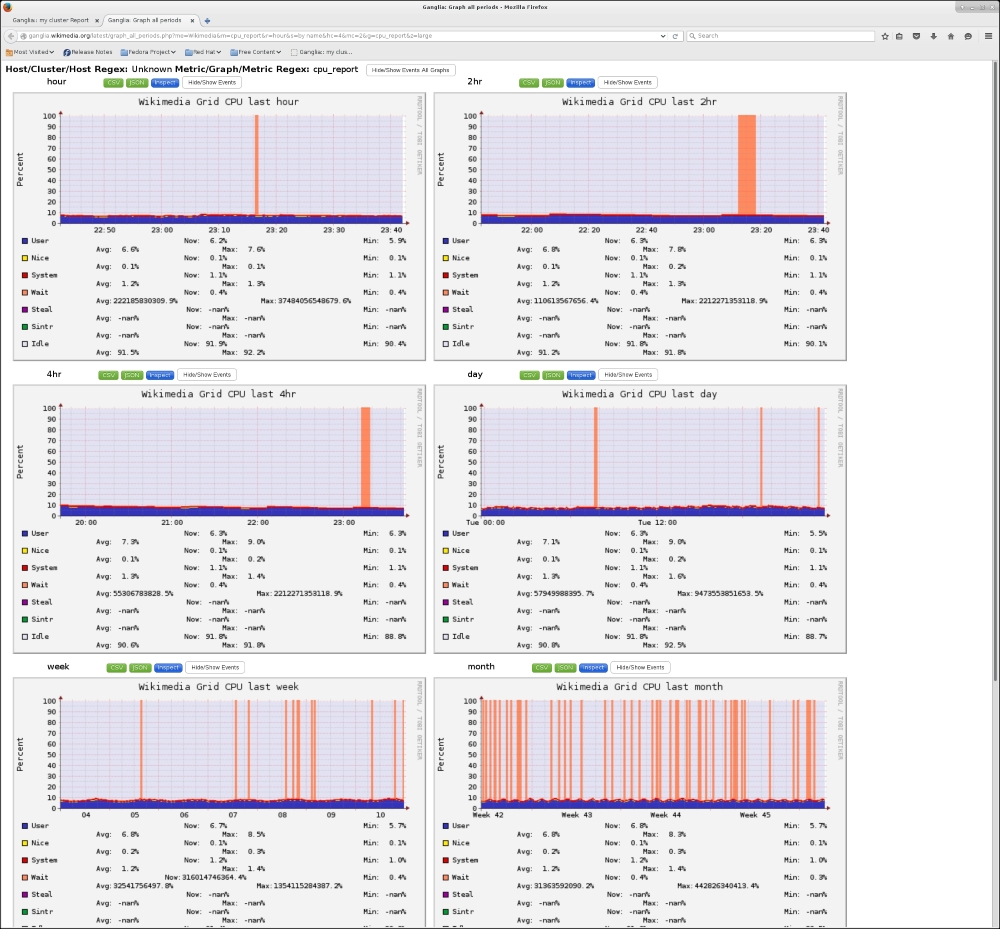Toggle Hide/Show Events for month graph
Viewport: 1000px width, 929px height.
640,668
